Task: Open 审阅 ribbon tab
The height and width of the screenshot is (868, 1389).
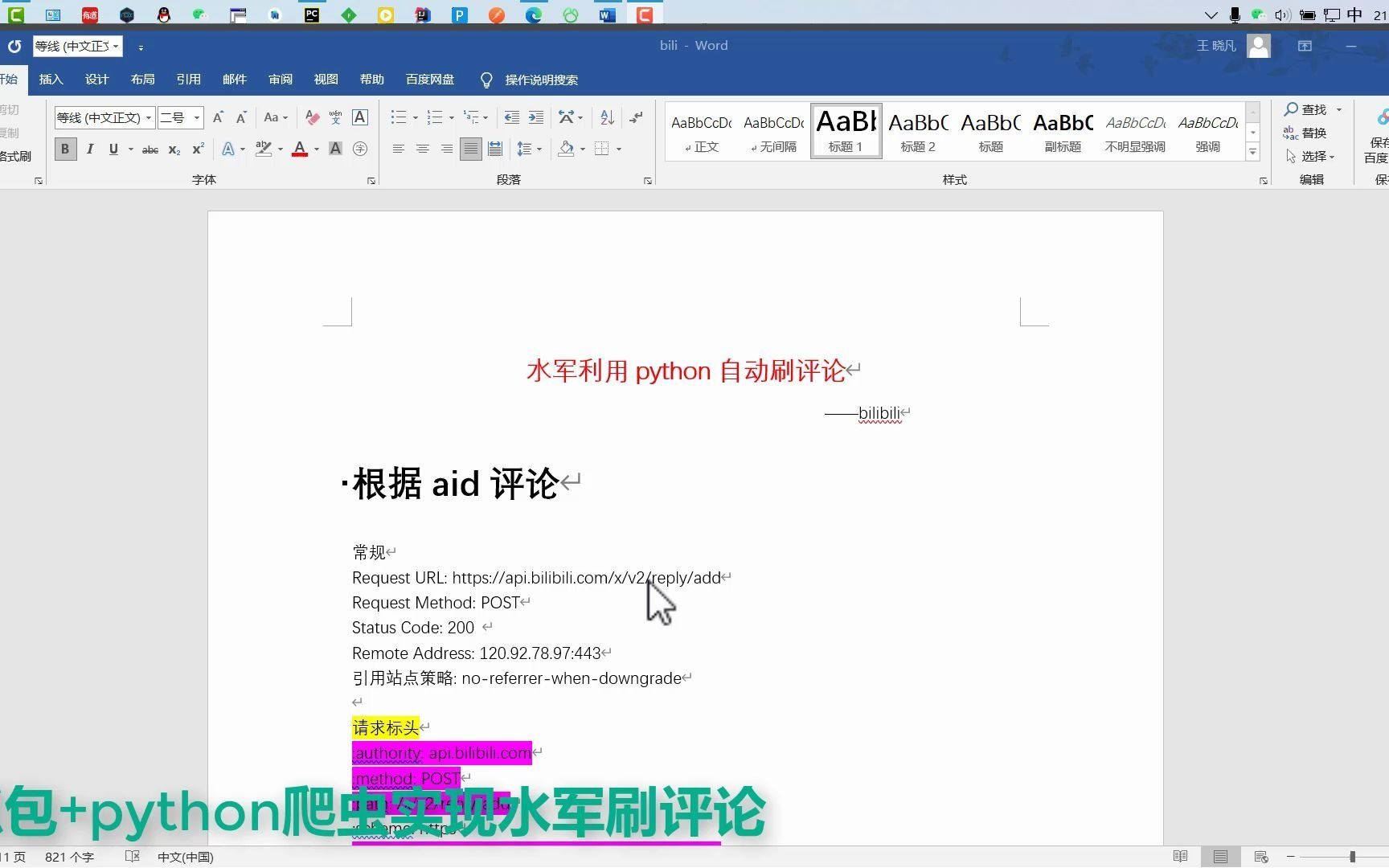Action: click(280, 80)
